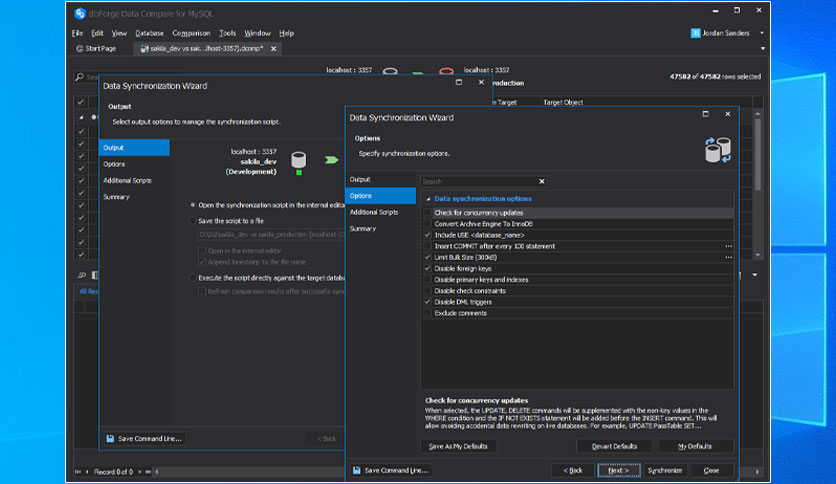Viewport: 836px width, 484px height.
Task: Select Open synchronization script in internal editor
Action: [193, 205]
